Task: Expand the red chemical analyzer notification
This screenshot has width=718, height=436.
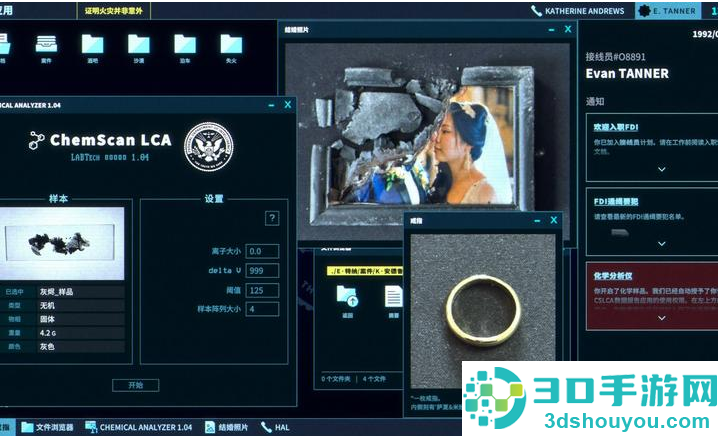Action: tap(661, 318)
